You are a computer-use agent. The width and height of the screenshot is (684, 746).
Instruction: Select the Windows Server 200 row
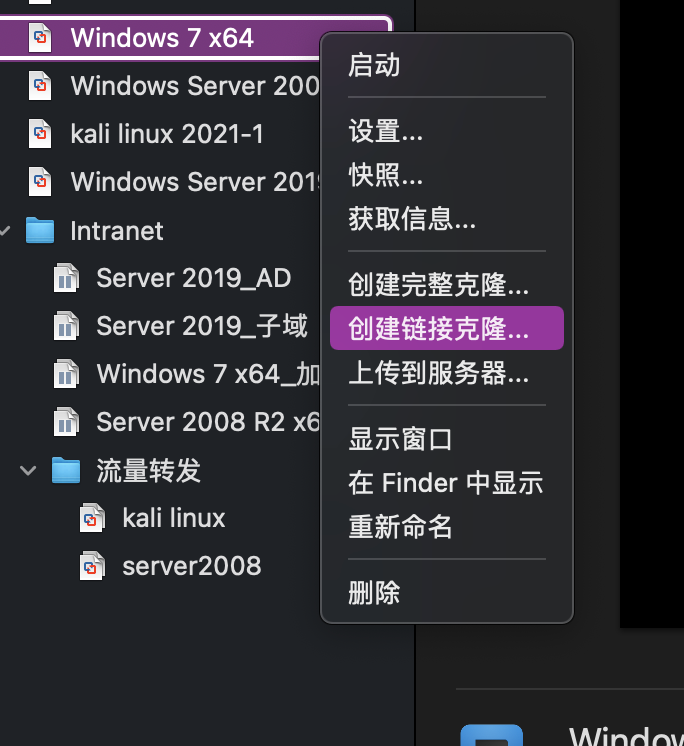[195, 86]
